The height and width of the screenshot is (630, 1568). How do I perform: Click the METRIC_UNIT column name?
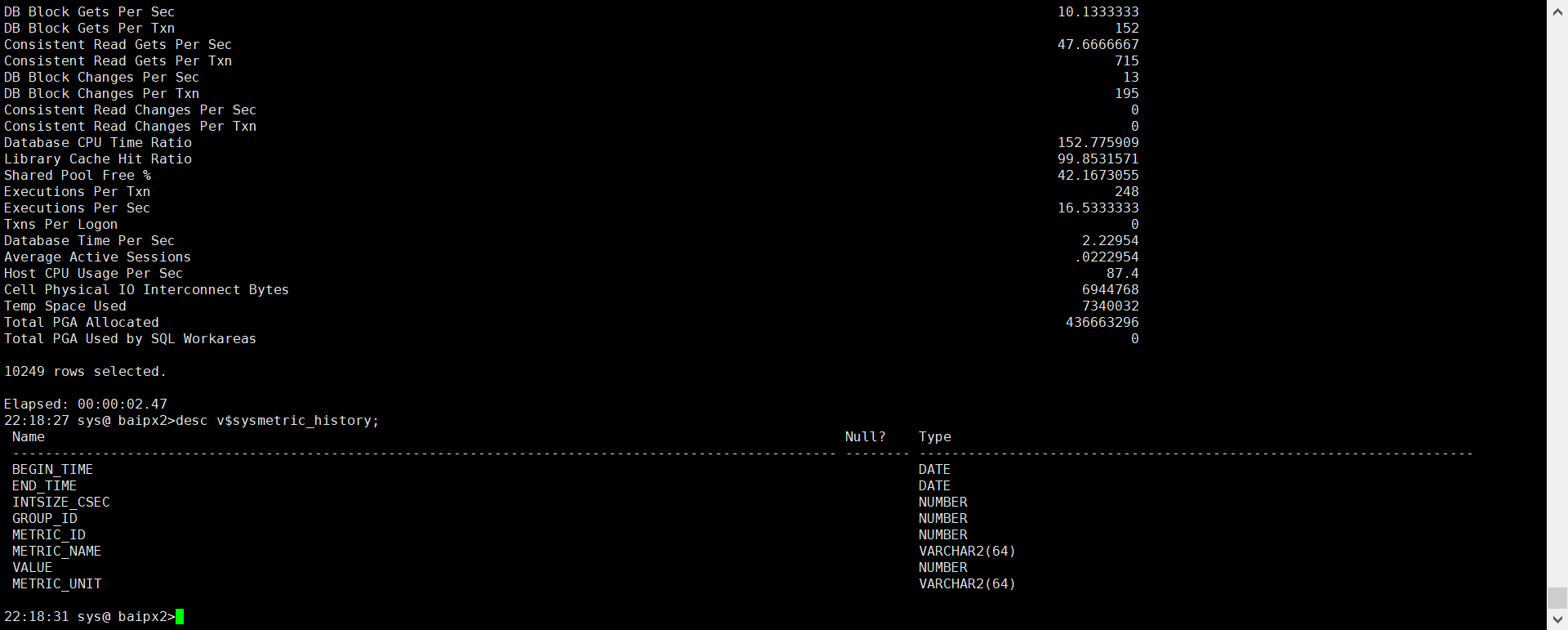(57, 584)
